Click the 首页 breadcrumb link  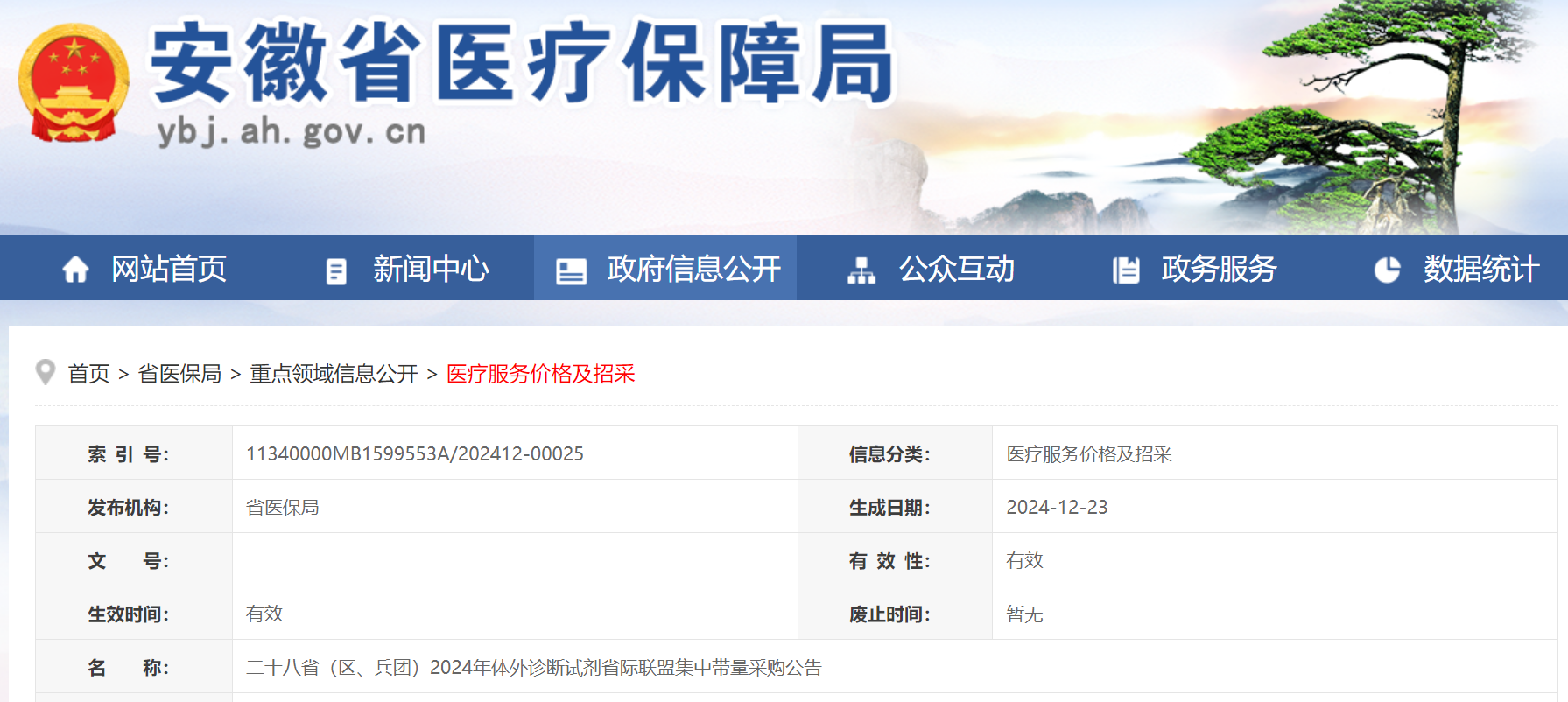89,374
